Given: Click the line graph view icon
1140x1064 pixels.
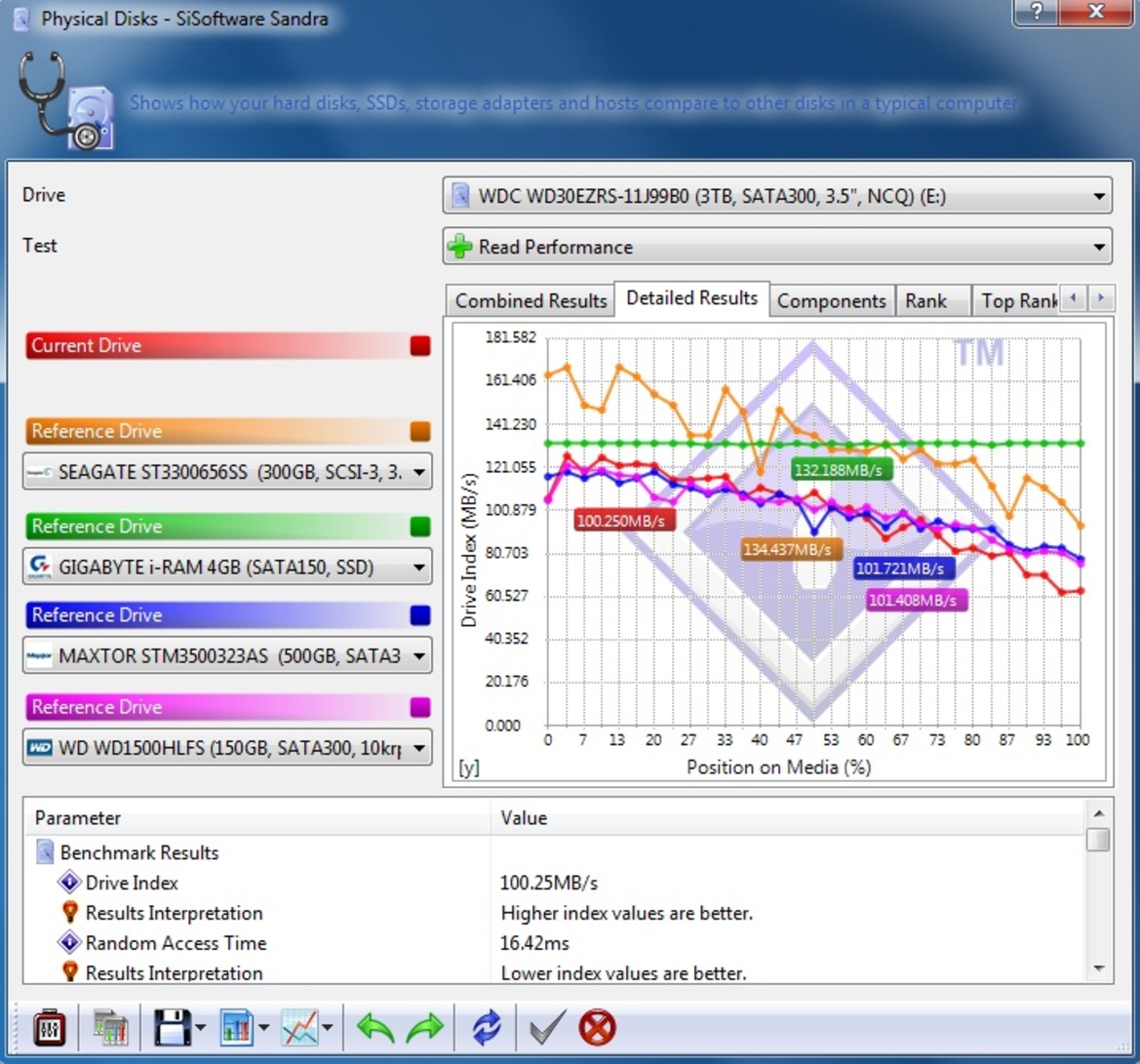Looking at the screenshot, I should point(299,1028).
